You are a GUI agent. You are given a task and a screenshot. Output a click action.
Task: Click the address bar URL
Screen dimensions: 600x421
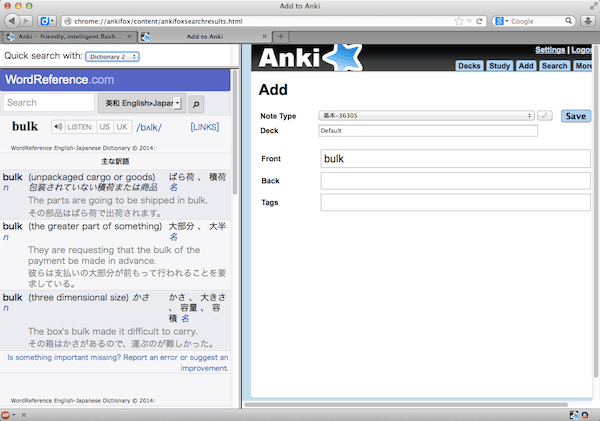(158, 21)
